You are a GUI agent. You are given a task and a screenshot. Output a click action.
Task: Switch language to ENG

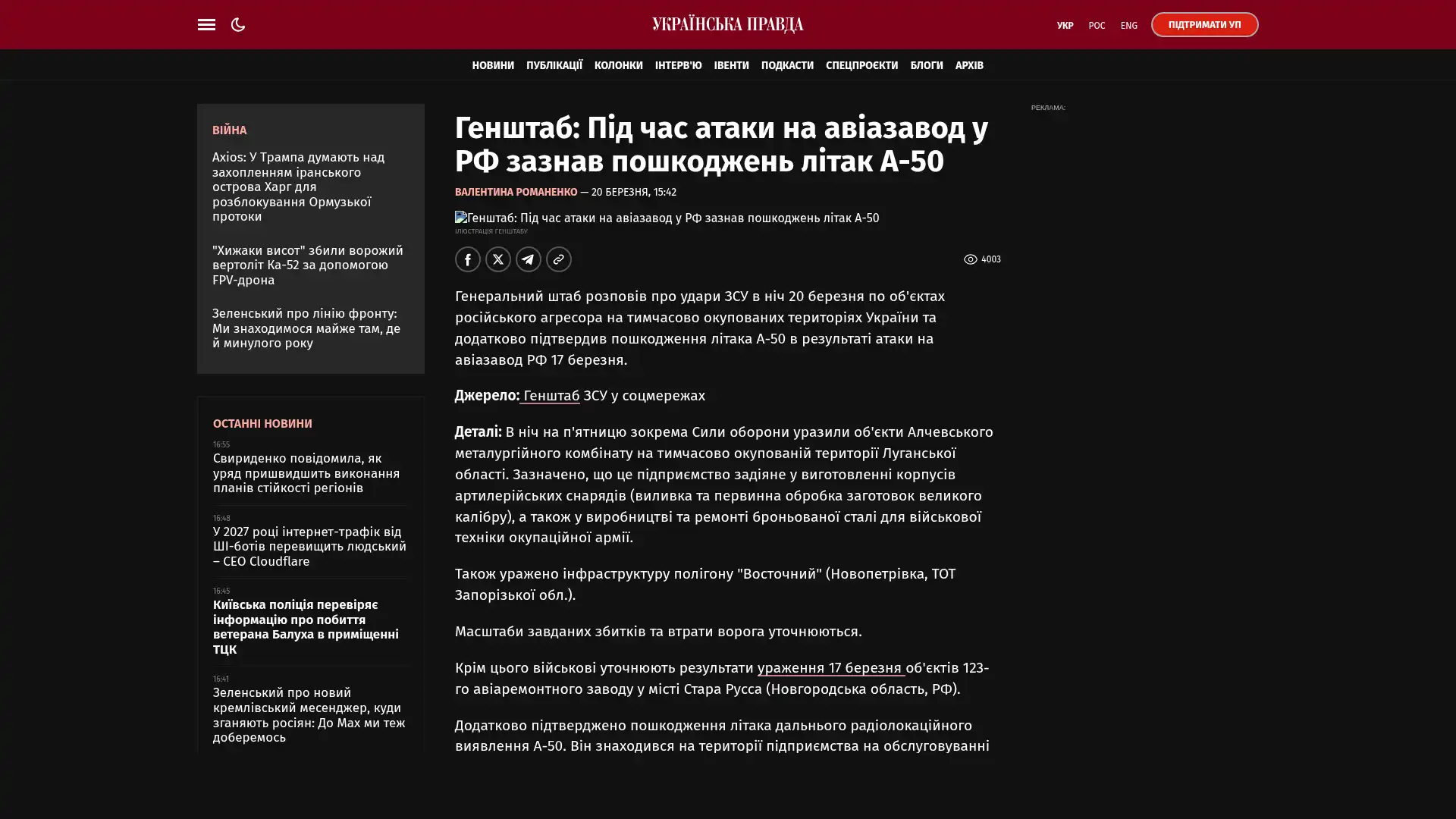pyautogui.click(x=1128, y=25)
